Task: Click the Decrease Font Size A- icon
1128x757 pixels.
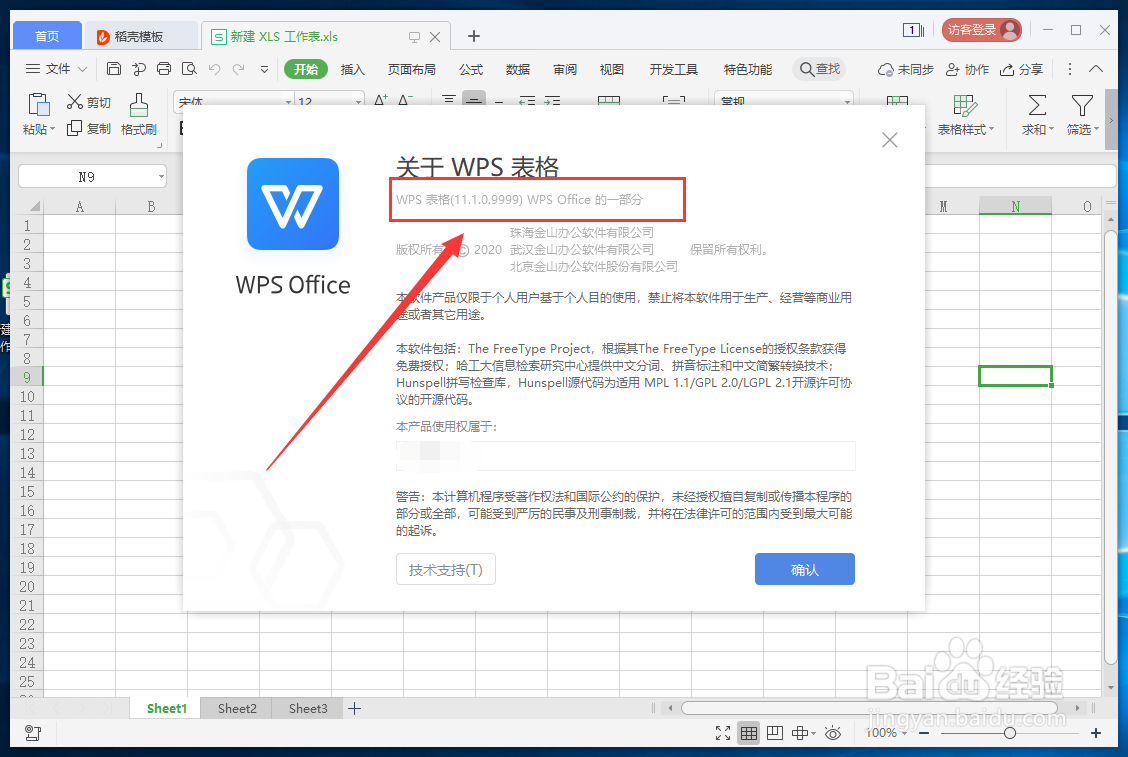Action: 406,99
